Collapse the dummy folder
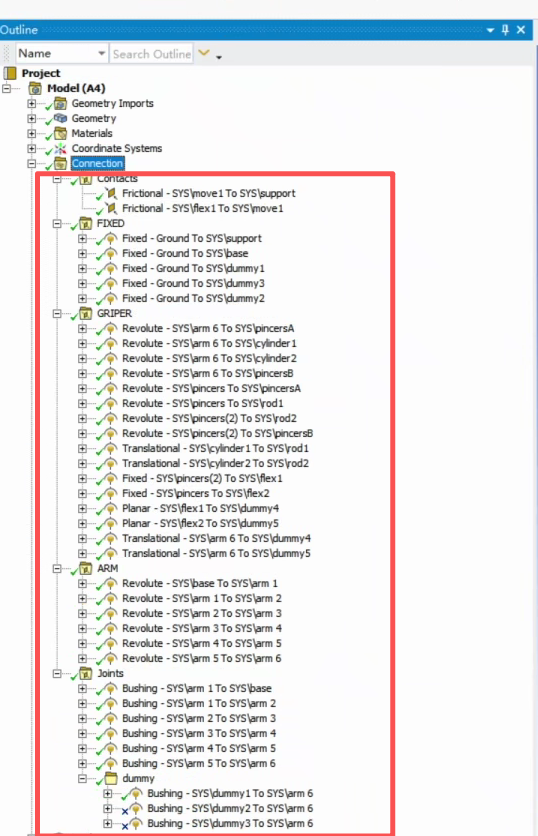The height and width of the screenshot is (836, 538). click(x=83, y=779)
